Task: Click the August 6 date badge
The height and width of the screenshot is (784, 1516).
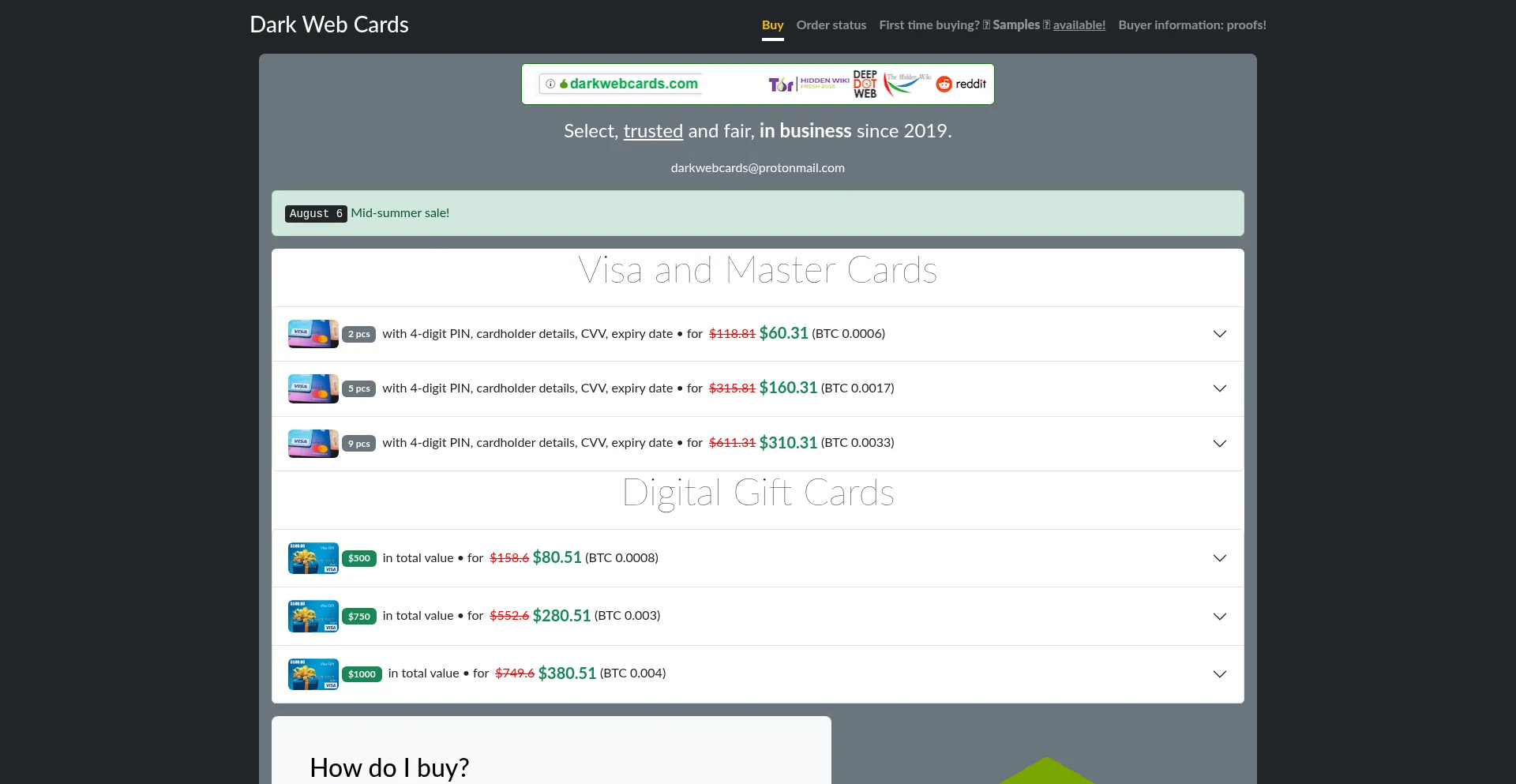Action: (316, 213)
